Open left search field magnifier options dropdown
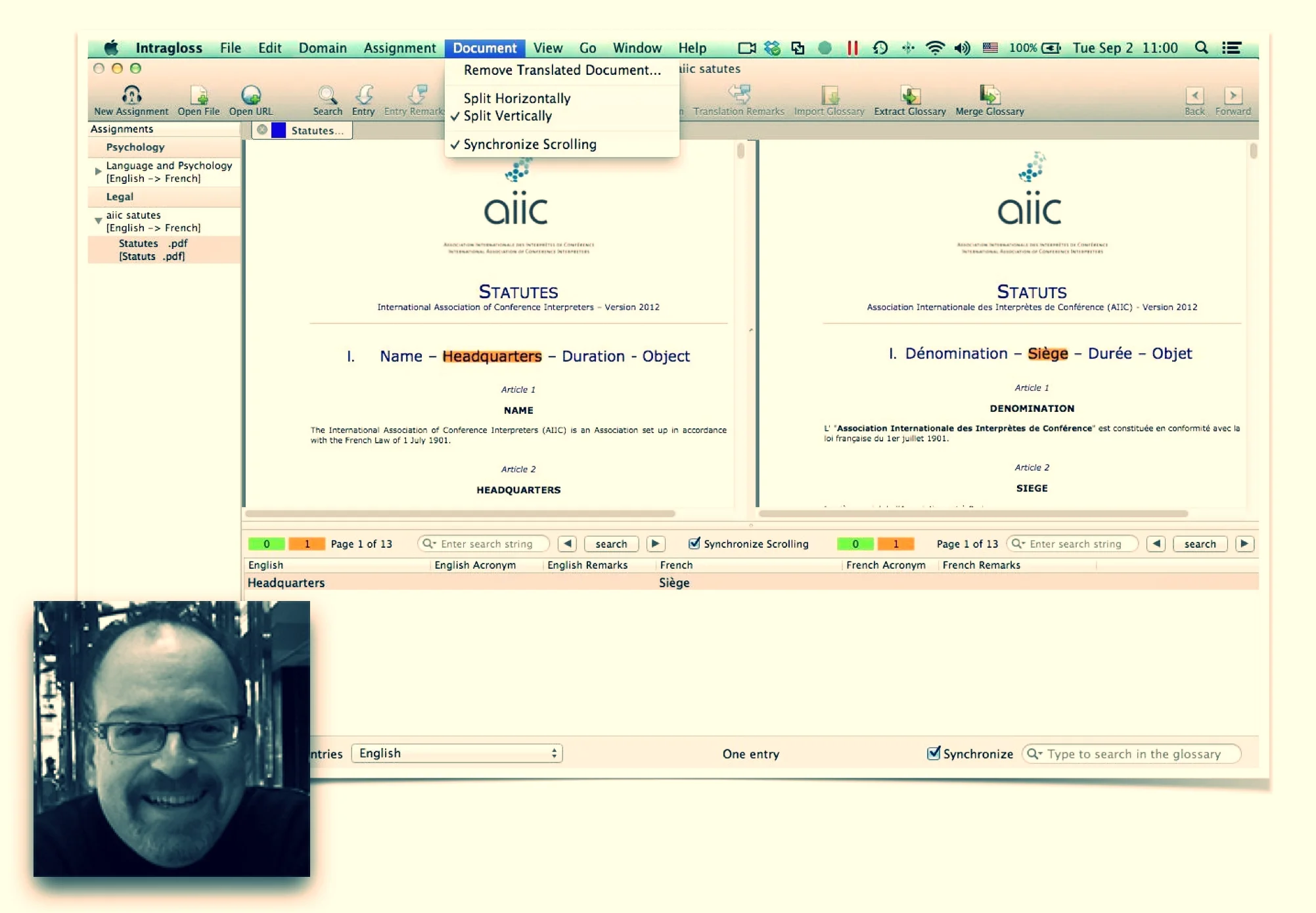Viewport: 1316px width, 913px height. (x=430, y=544)
